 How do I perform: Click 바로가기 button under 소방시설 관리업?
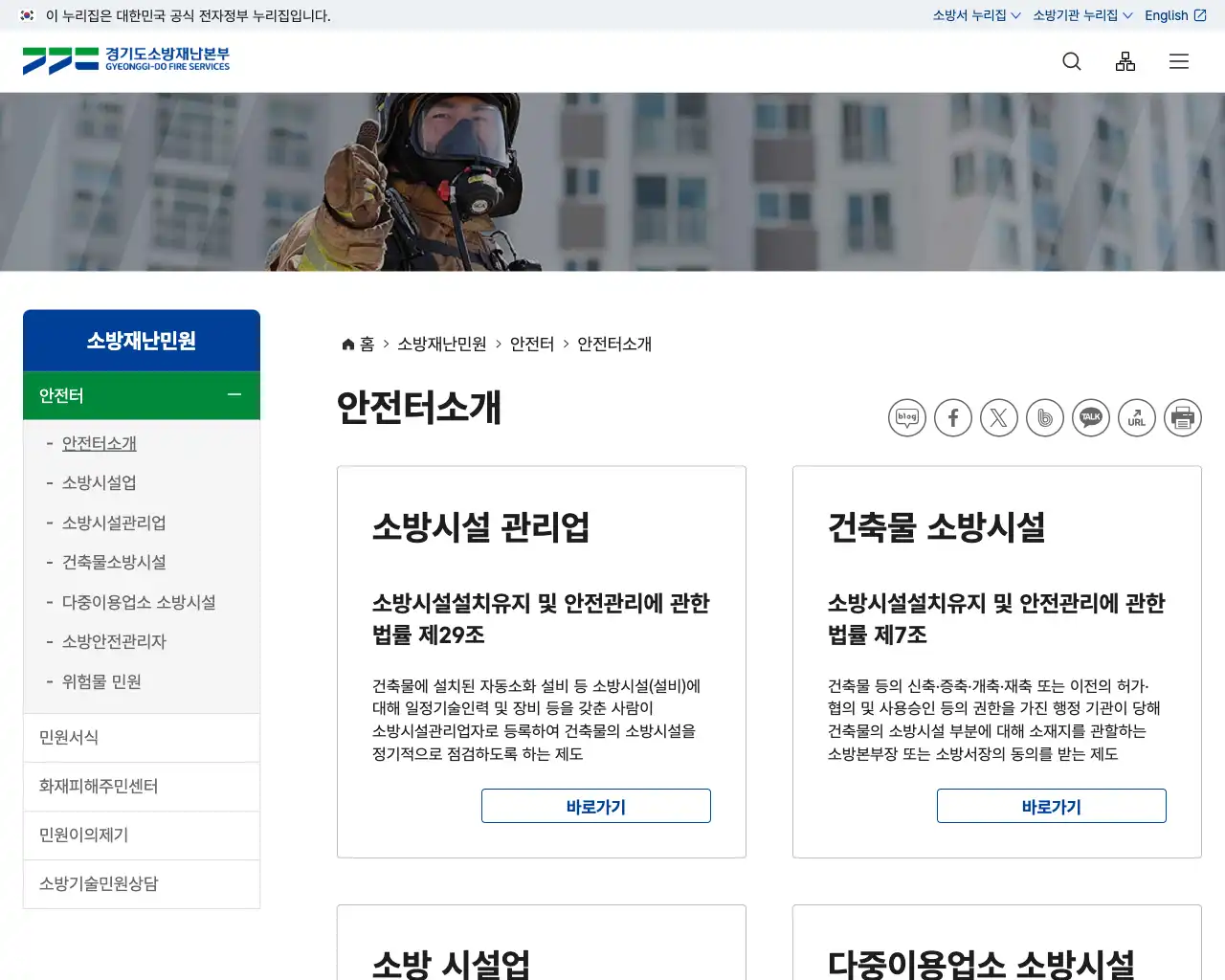596,806
